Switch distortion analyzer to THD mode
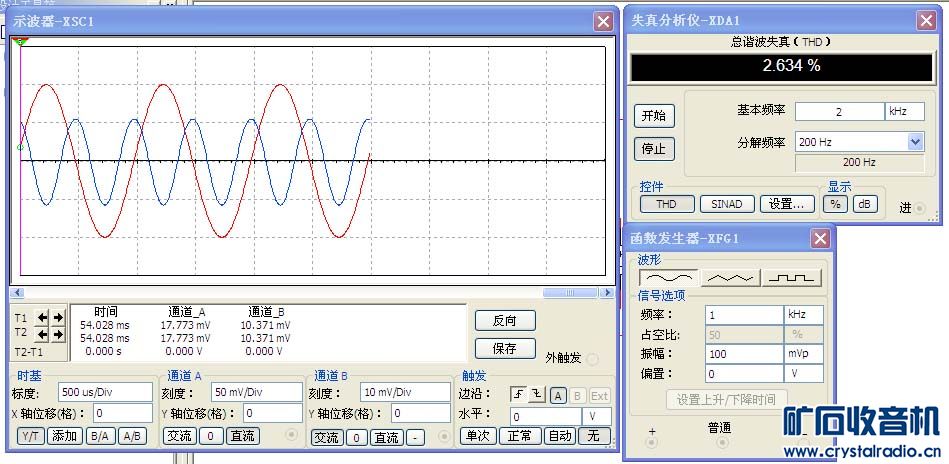This screenshot has width=949, height=464. pos(666,203)
